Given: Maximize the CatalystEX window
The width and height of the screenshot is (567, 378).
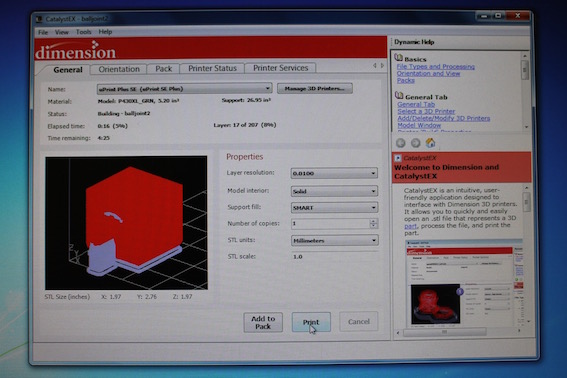Looking at the screenshot, I should [x=498, y=16].
